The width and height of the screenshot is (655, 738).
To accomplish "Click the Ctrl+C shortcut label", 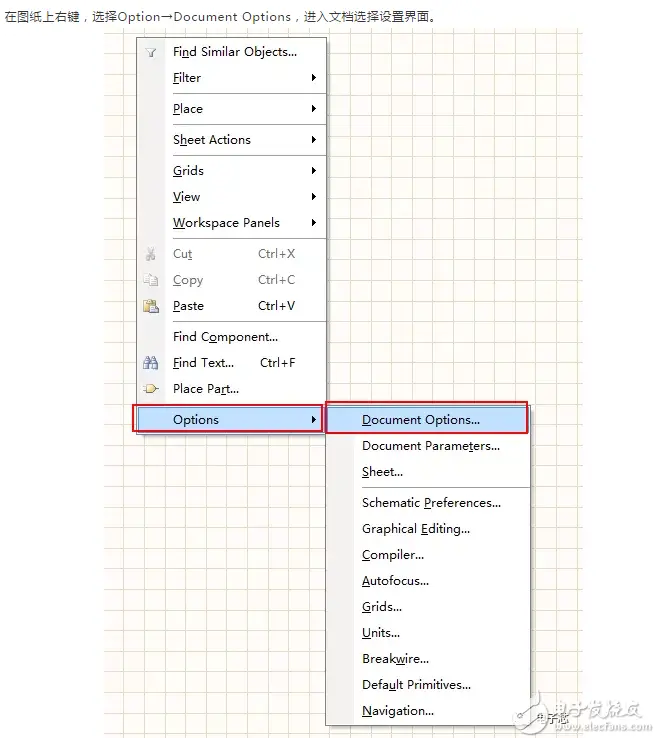I will [x=277, y=280].
